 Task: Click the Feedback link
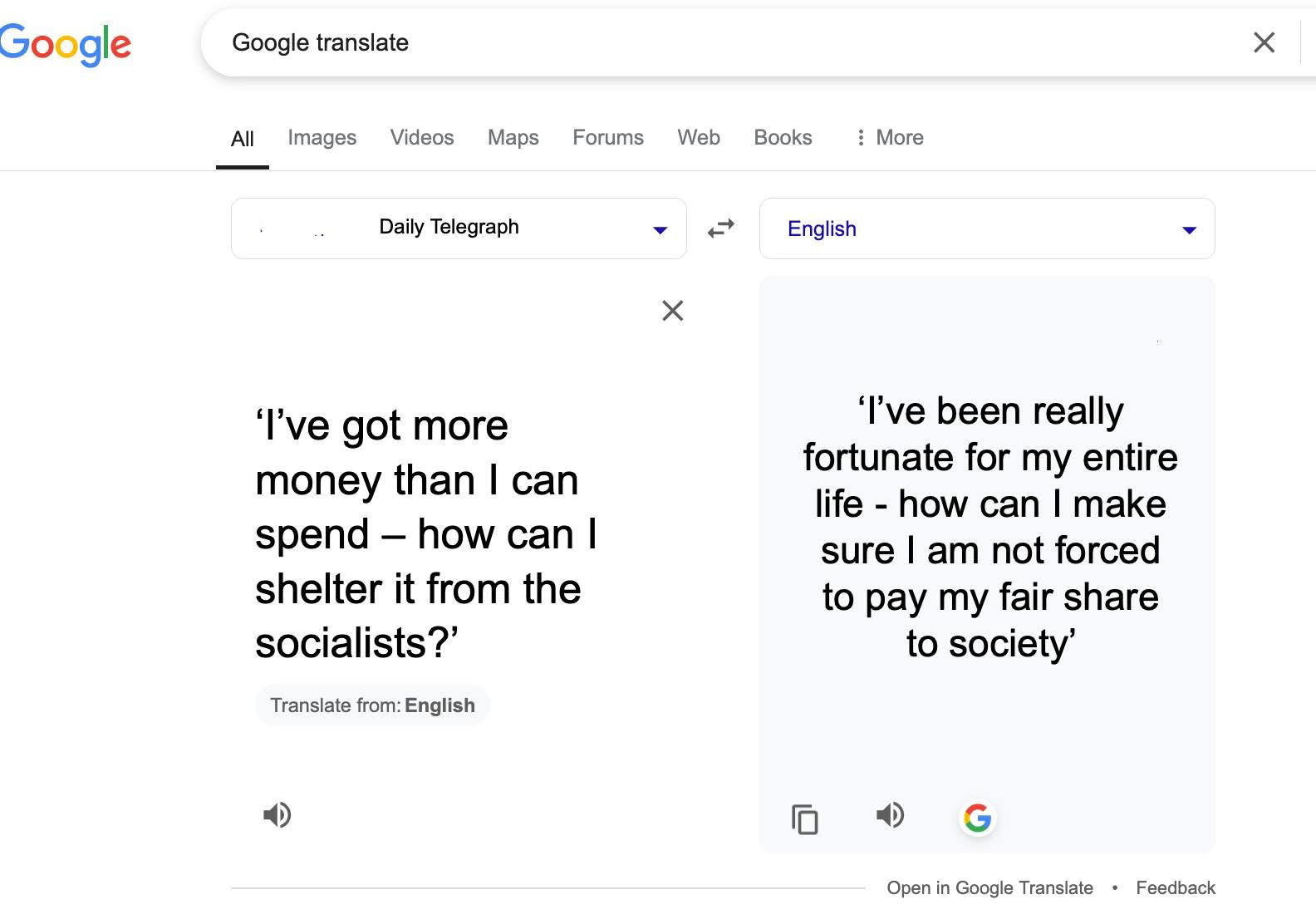1176,887
